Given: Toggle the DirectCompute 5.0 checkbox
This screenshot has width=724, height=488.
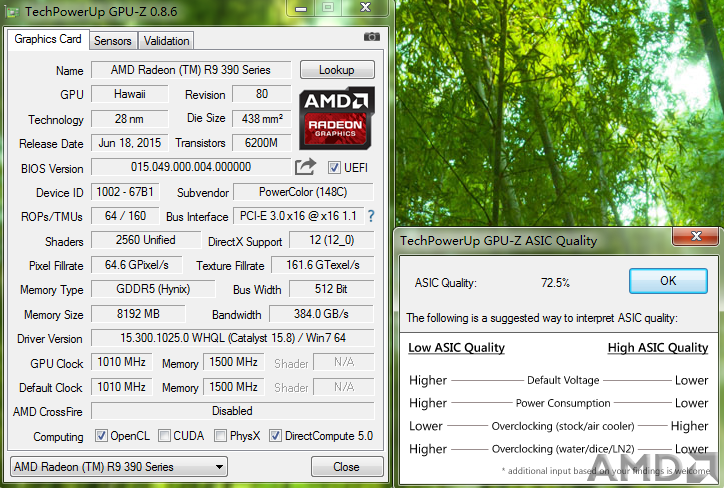Looking at the screenshot, I should 275,435.
